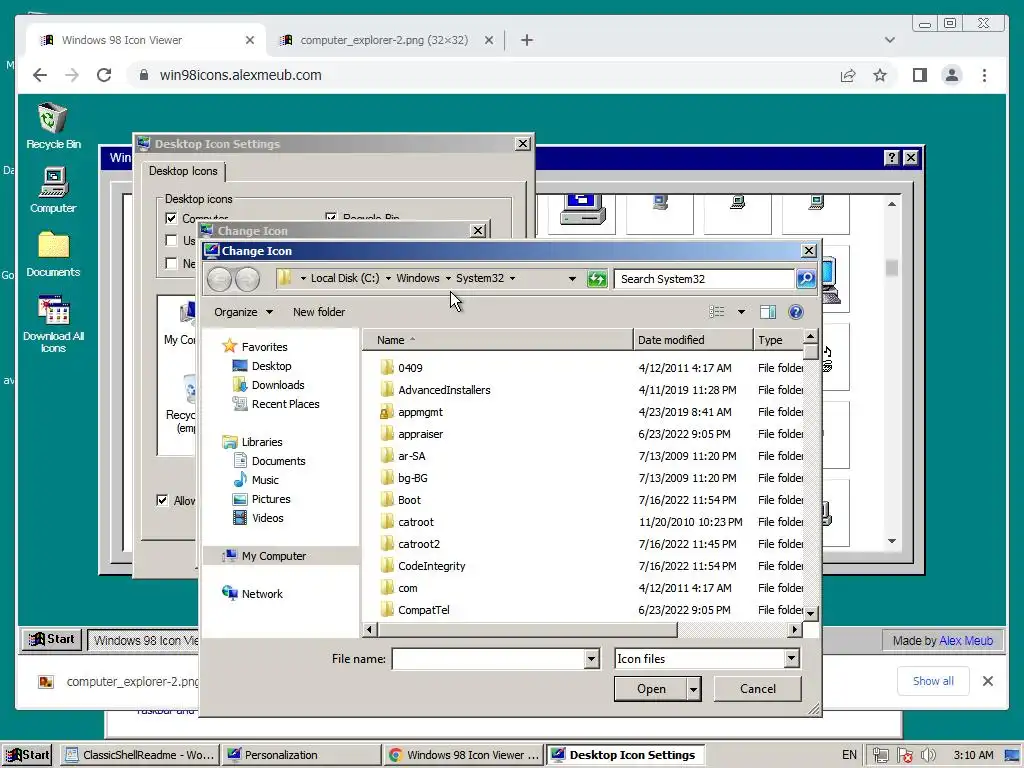Select the Desktop Icons tab
1024x768 pixels.
point(184,171)
